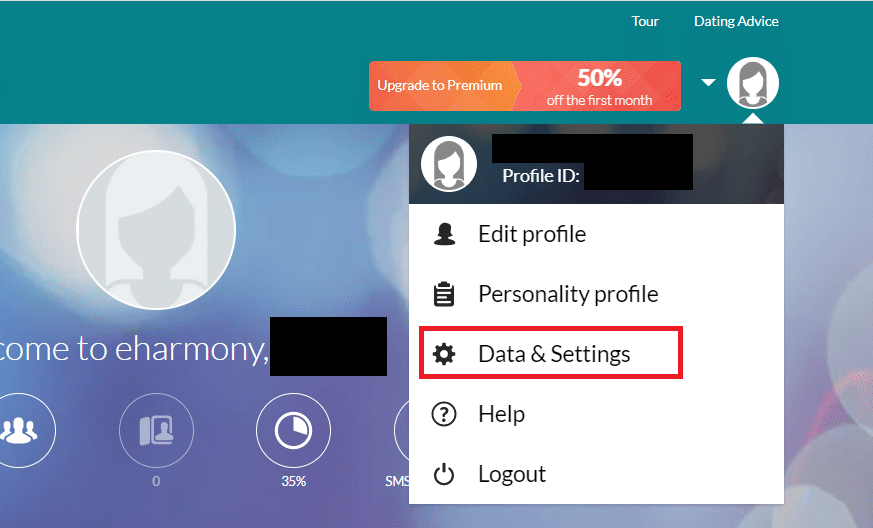Collapse account menu with the white arrow
The image size is (873, 528).
tap(708, 82)
